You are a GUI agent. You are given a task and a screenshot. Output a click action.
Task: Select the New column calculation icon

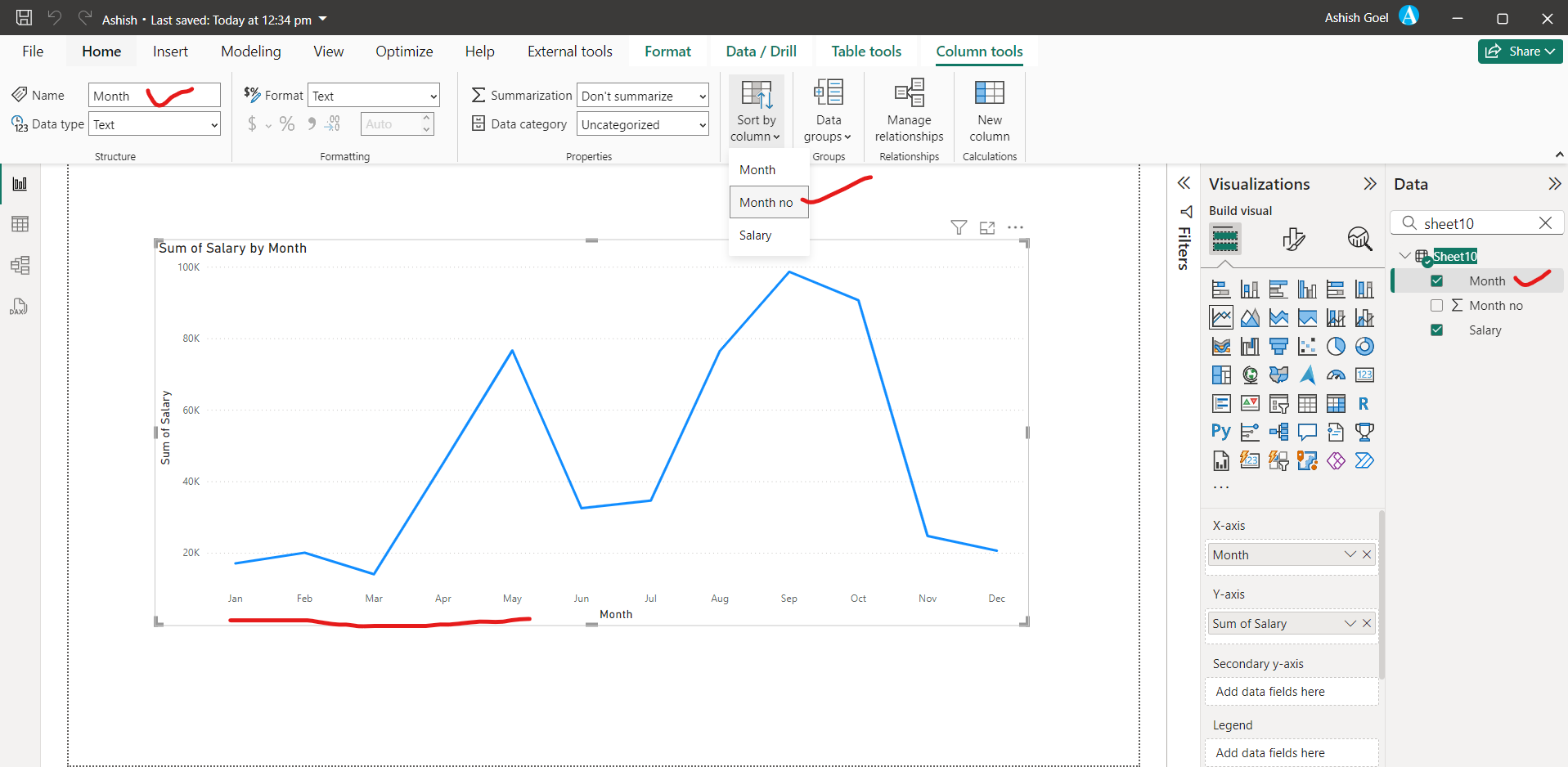click(989, 110)
